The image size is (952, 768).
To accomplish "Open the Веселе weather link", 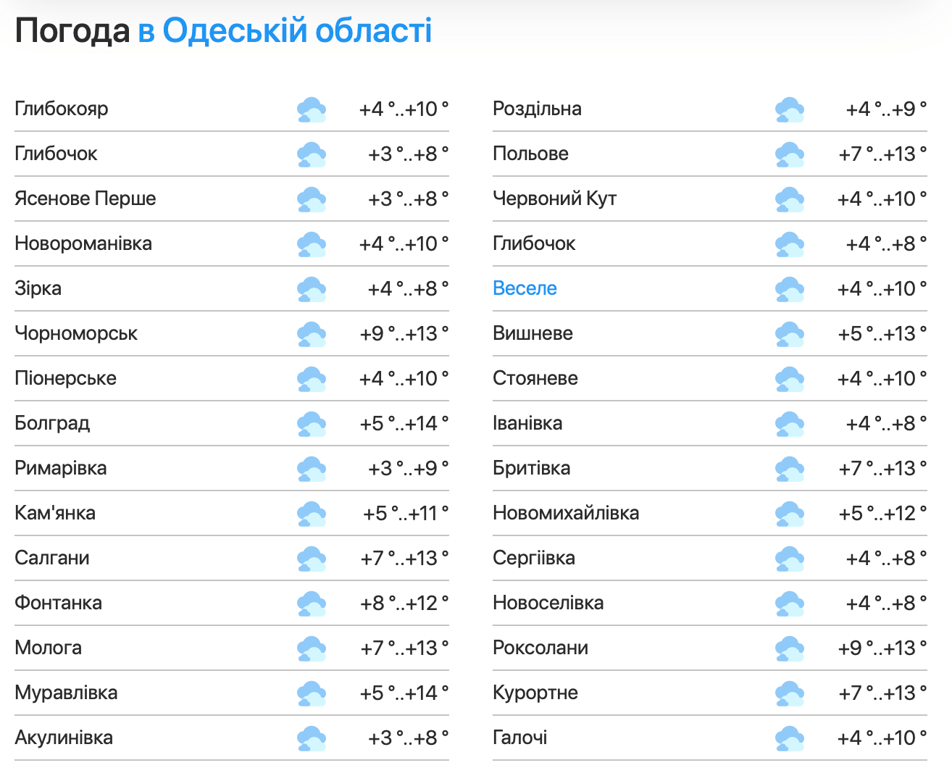I will click(524, 289).
